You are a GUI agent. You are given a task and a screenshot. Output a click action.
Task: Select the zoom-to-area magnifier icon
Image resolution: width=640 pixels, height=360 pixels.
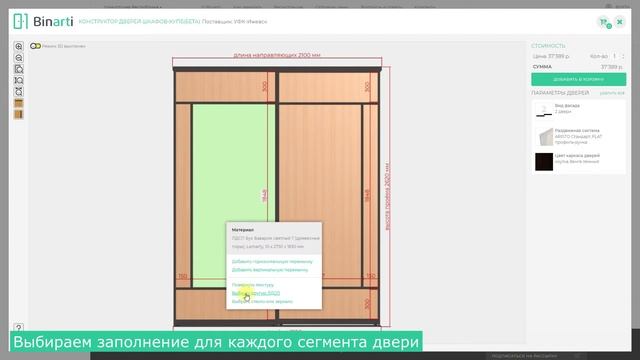click(x=18, y=69)
